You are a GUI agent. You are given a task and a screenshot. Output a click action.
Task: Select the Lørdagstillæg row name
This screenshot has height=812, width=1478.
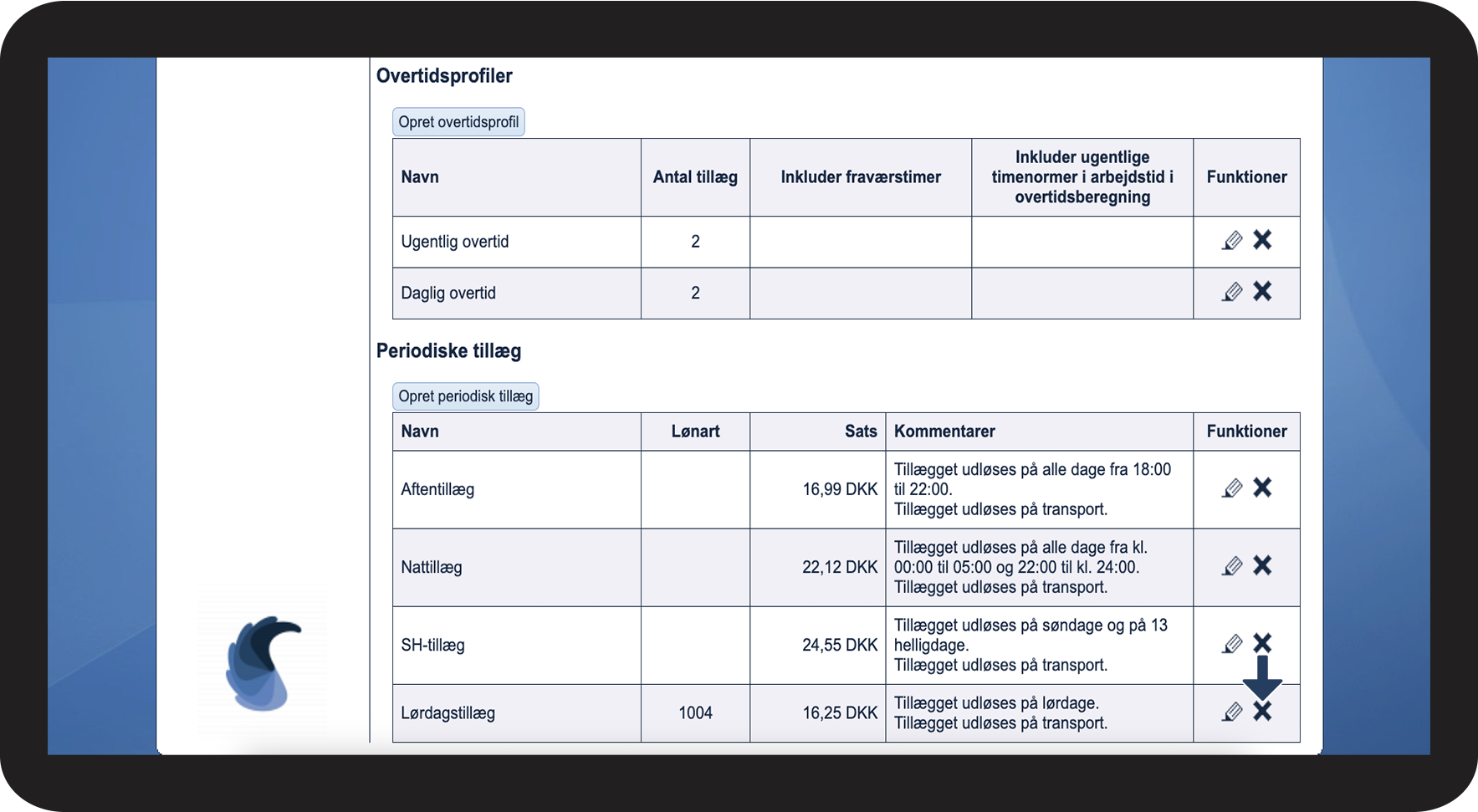(x=448, y=713)
